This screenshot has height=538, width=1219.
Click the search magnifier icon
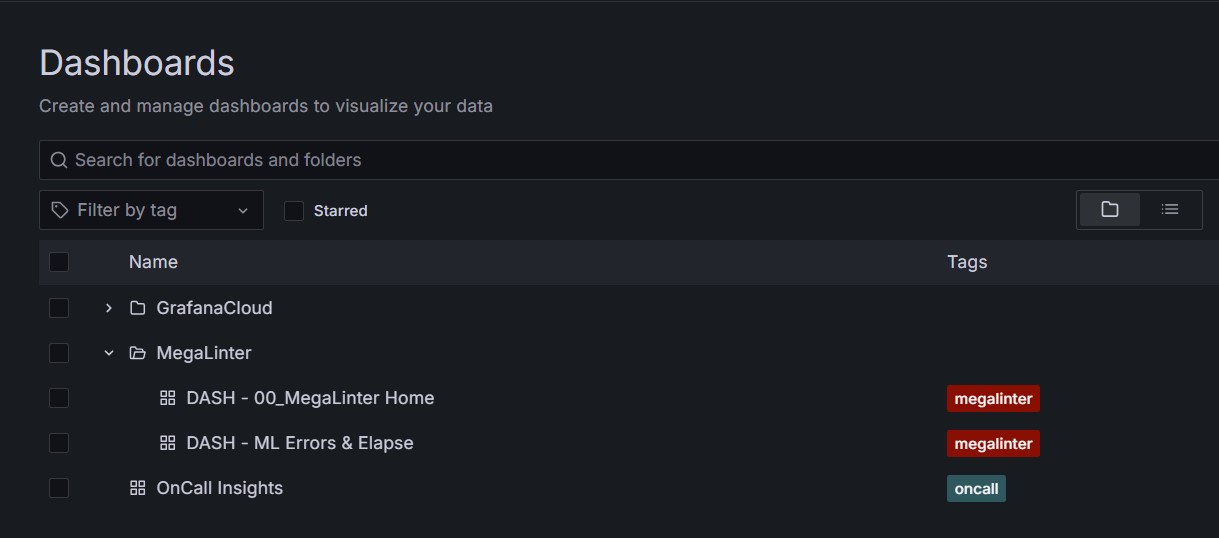point(58,160)
